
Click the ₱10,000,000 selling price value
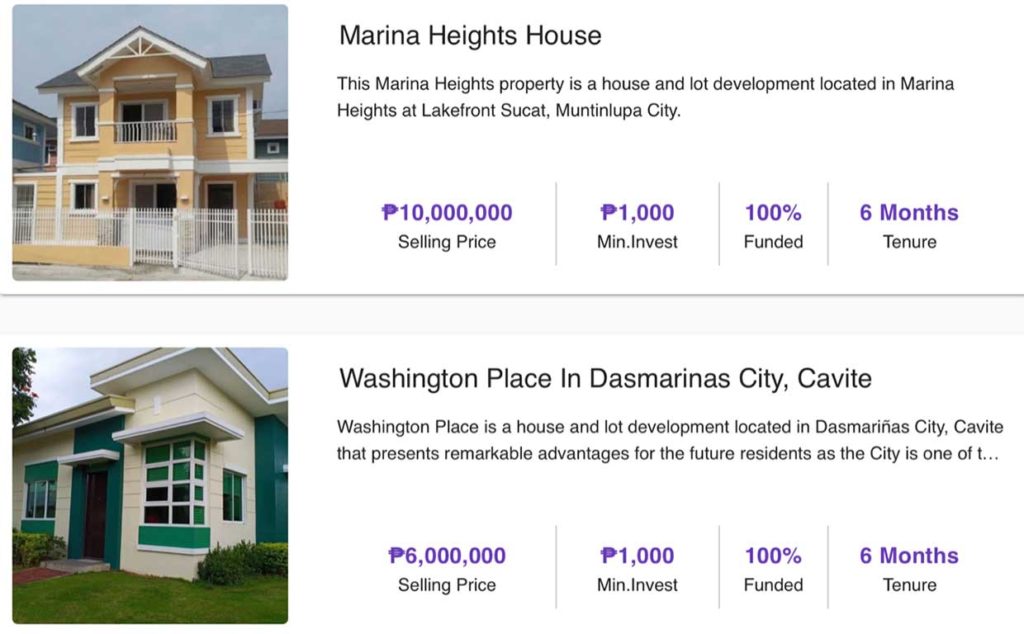447,213
